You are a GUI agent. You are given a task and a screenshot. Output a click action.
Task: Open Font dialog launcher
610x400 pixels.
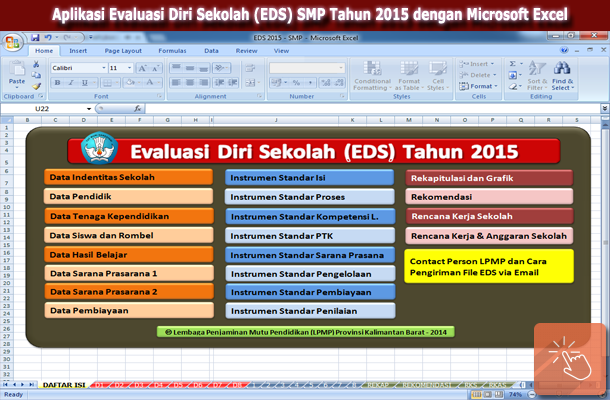pos(159,96)
